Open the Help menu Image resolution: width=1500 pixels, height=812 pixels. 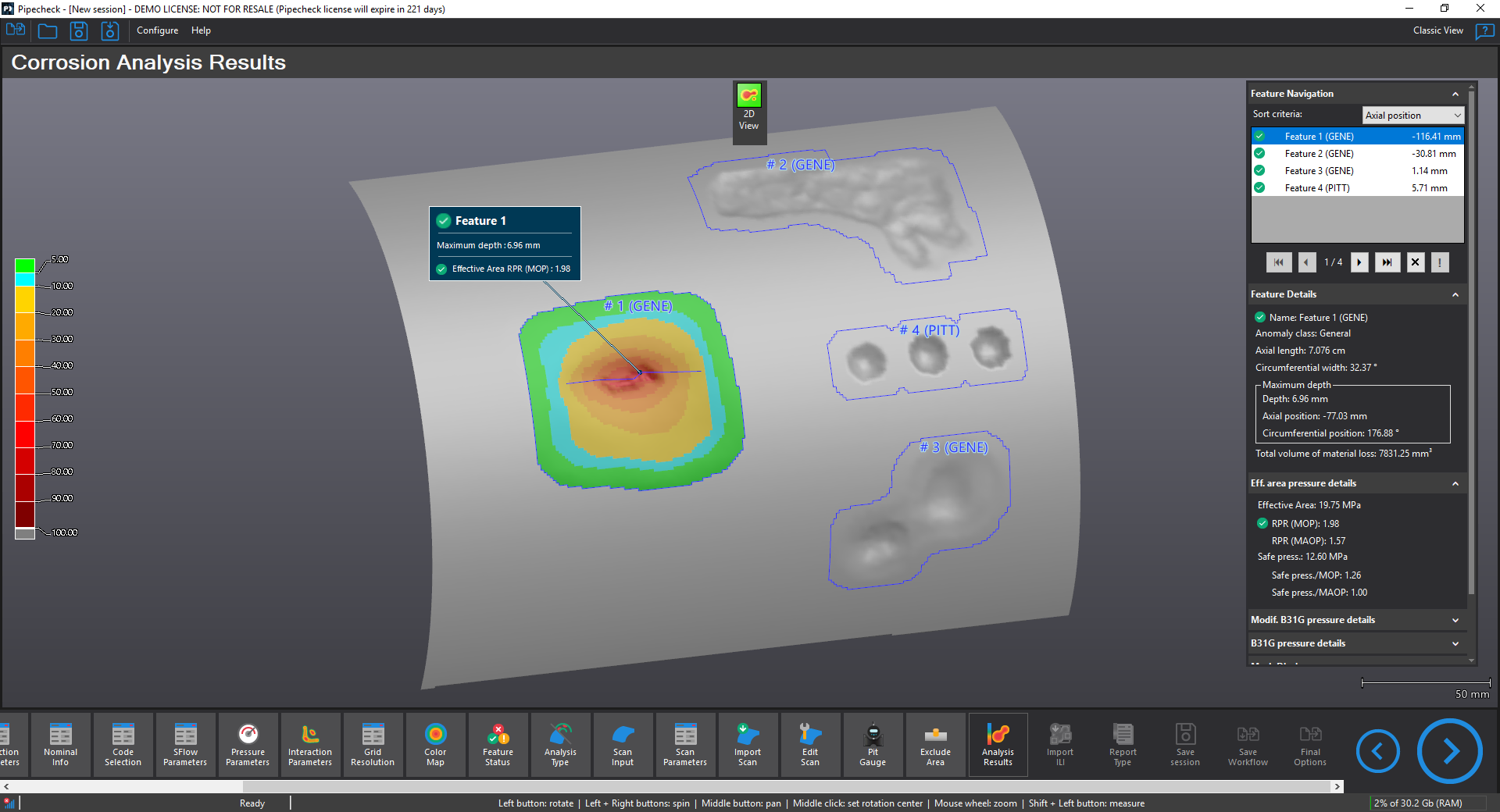201,30
